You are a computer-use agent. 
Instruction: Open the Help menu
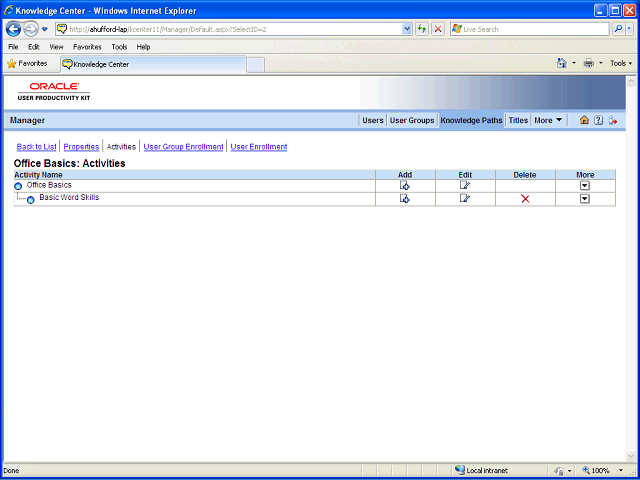(x=143, y=47)
